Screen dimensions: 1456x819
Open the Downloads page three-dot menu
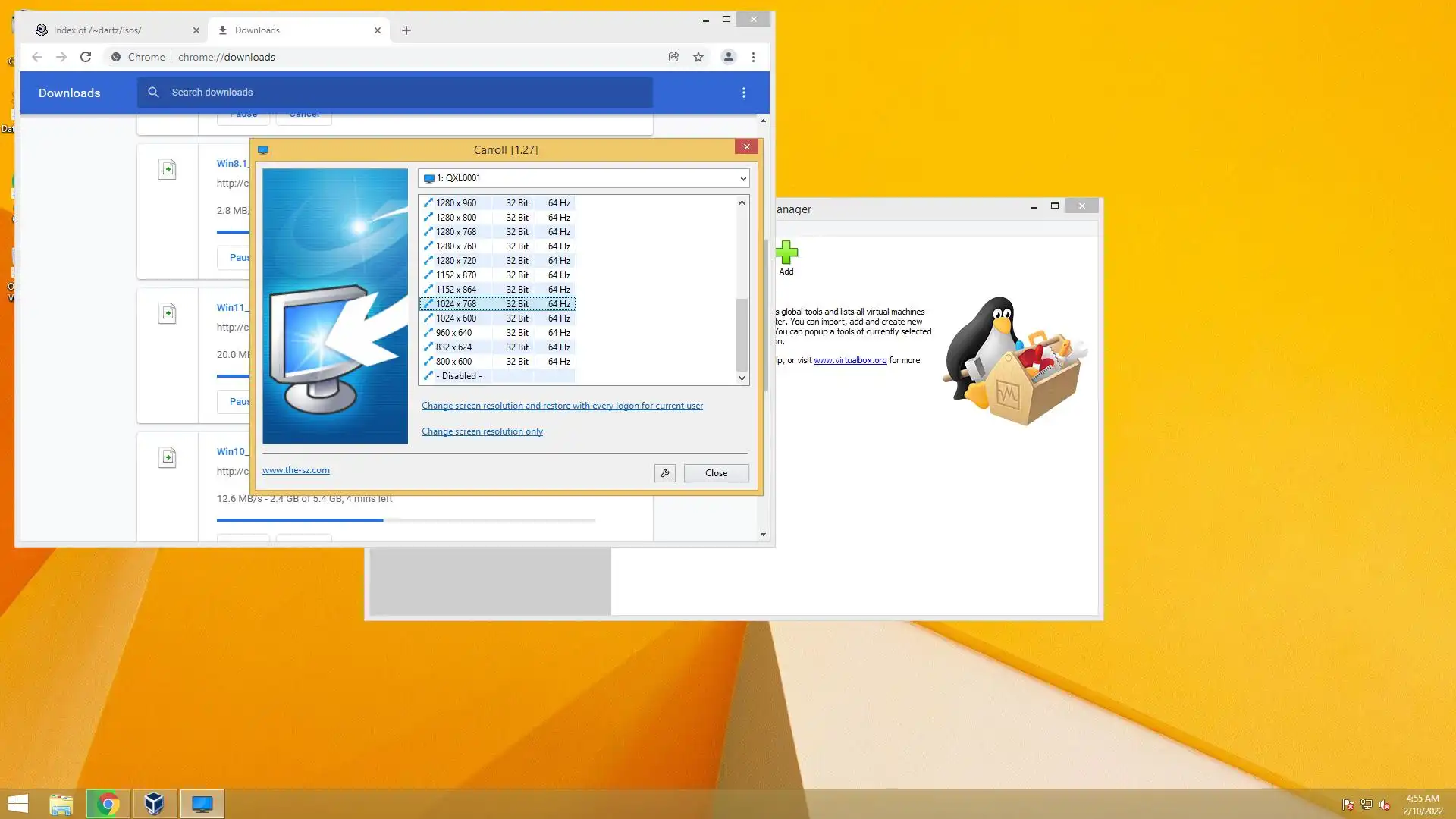743,93
